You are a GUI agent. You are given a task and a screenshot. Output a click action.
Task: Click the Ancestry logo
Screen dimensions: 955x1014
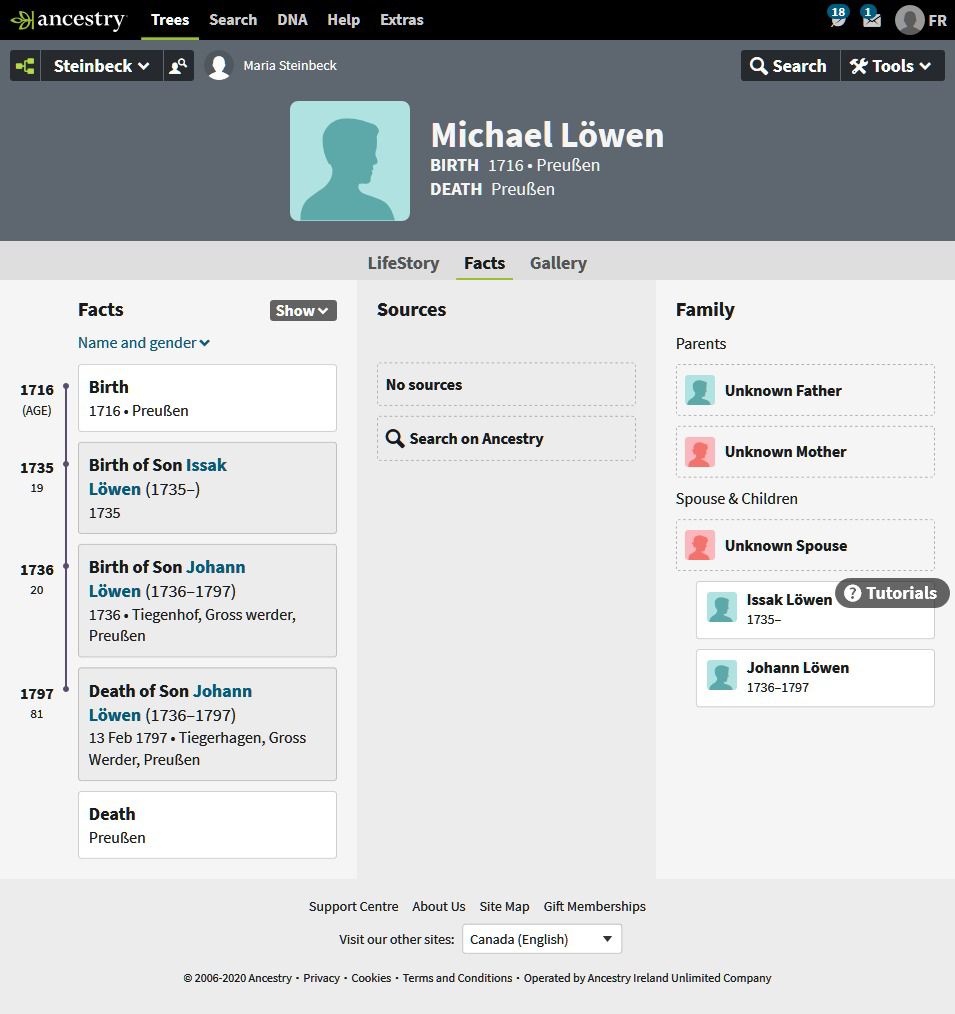(69, 20)
